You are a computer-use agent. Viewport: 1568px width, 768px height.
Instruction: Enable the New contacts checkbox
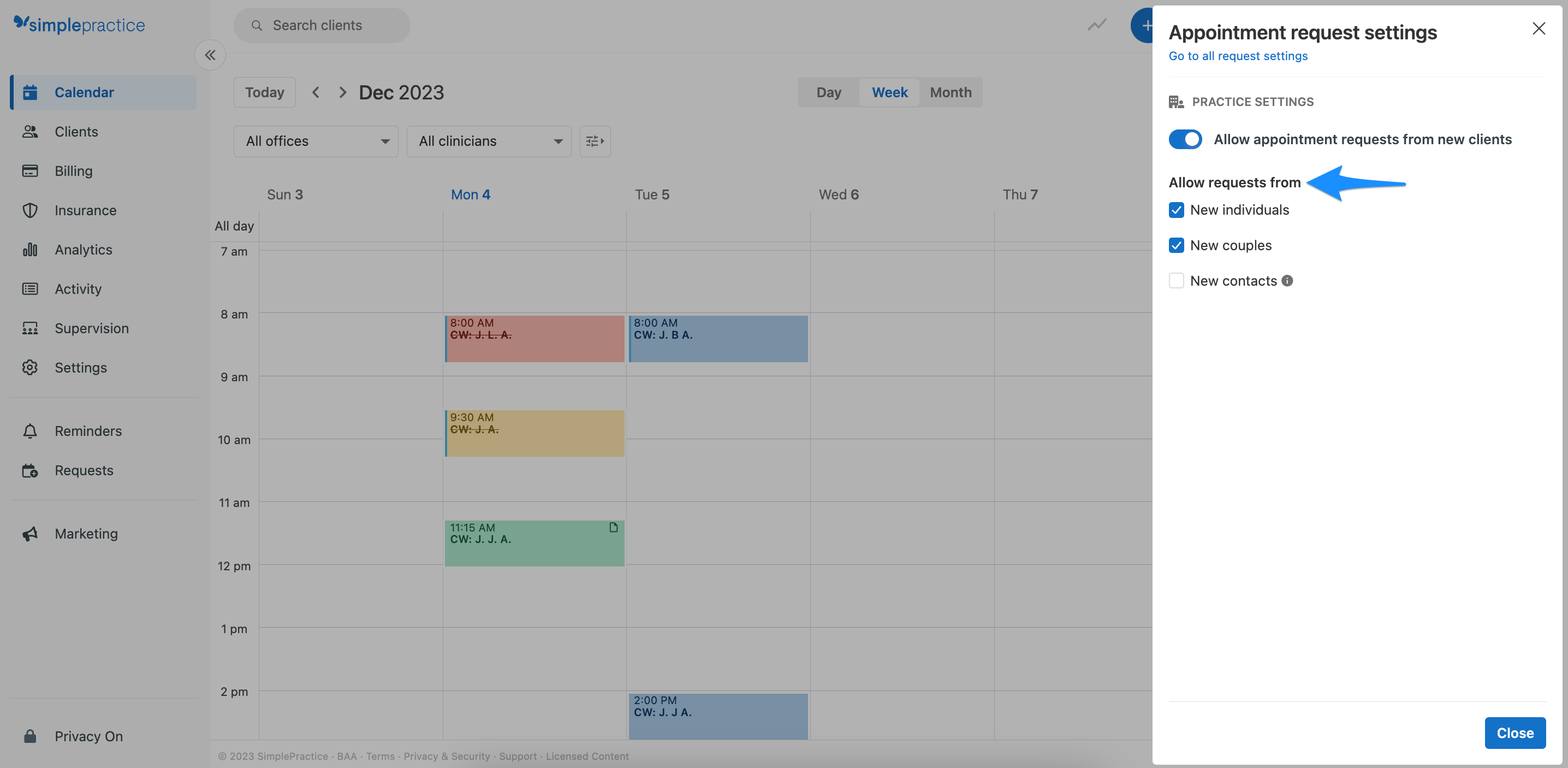click(x=1176, y=280)
